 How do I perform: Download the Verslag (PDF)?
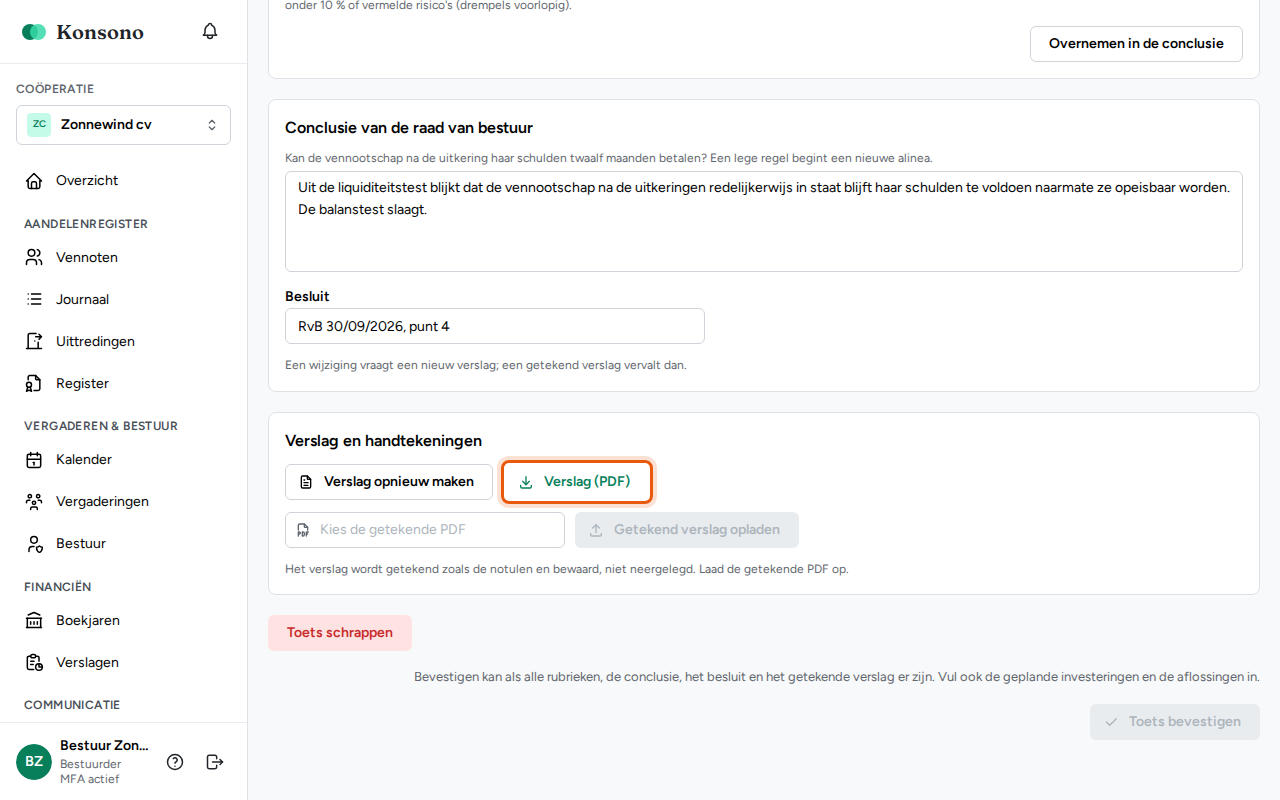point(577,482)
